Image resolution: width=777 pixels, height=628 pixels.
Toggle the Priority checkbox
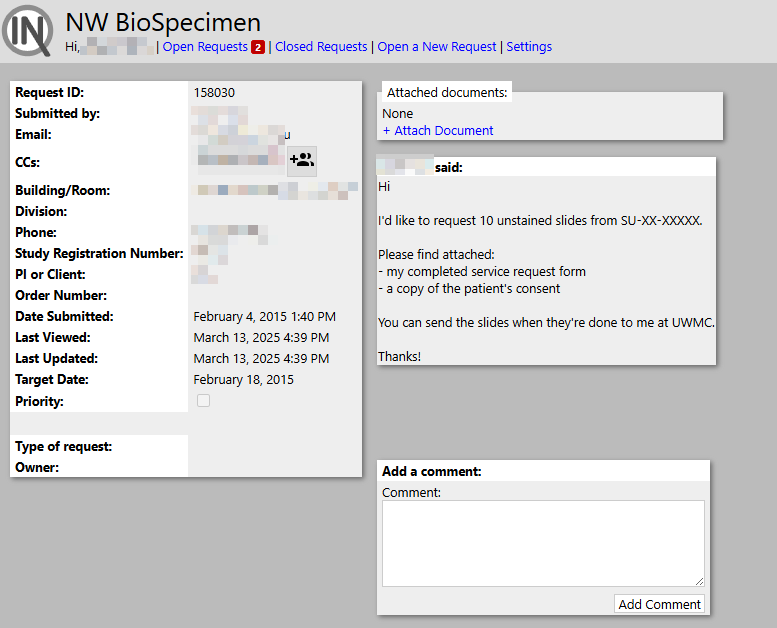[x=203, y=400]
